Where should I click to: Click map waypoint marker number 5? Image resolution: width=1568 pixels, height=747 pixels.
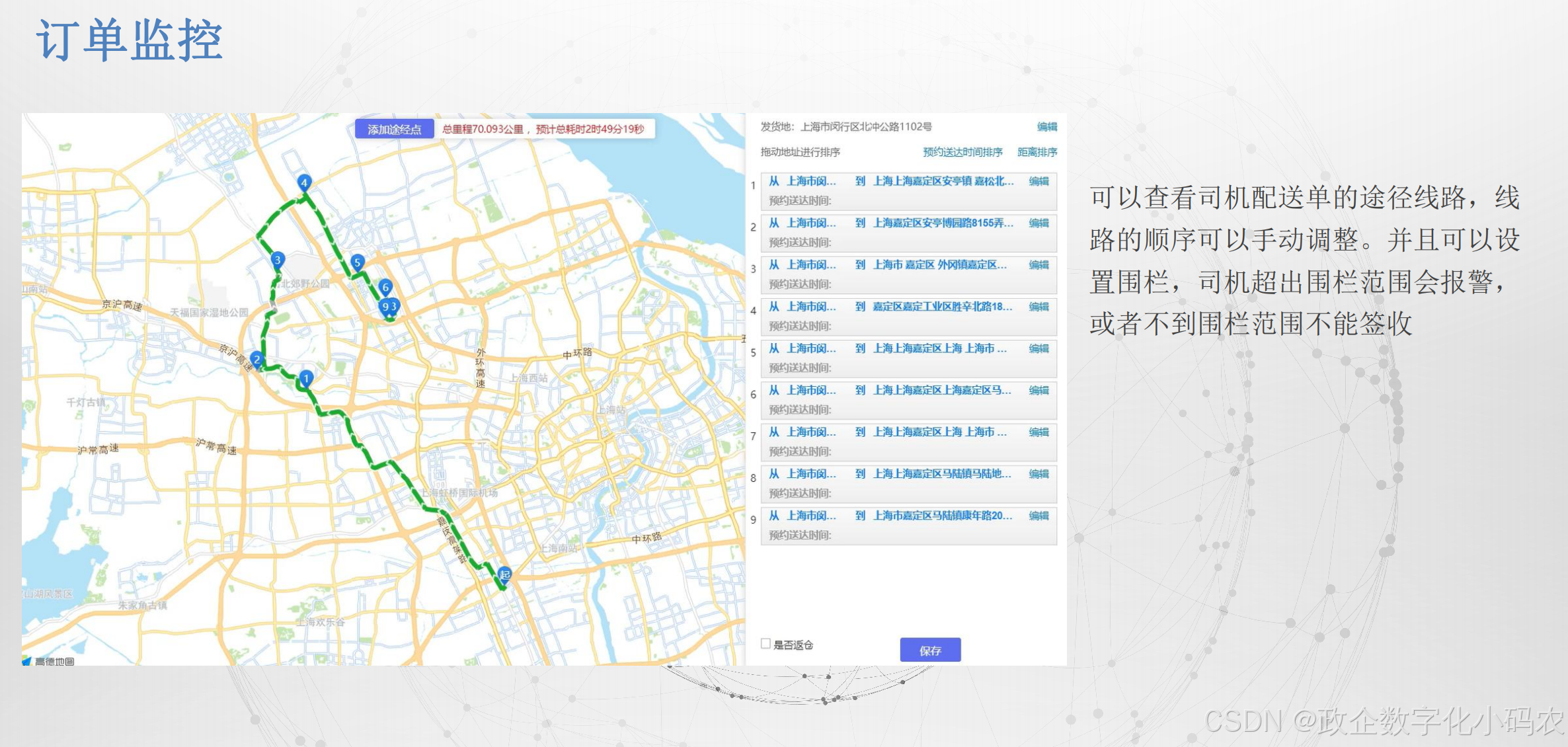coord(357,262)
